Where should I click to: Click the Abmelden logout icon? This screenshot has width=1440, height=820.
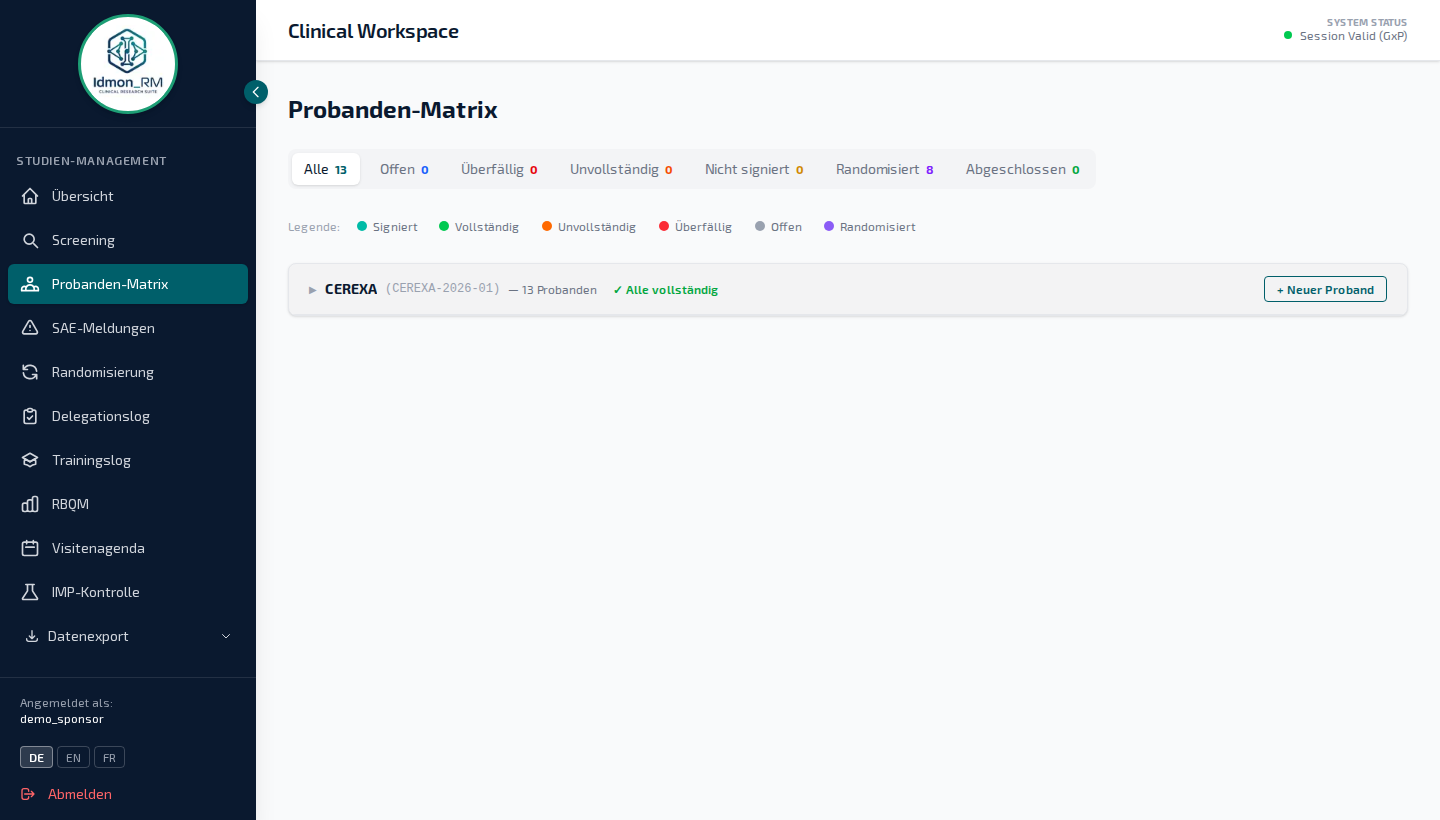[28, 794]
